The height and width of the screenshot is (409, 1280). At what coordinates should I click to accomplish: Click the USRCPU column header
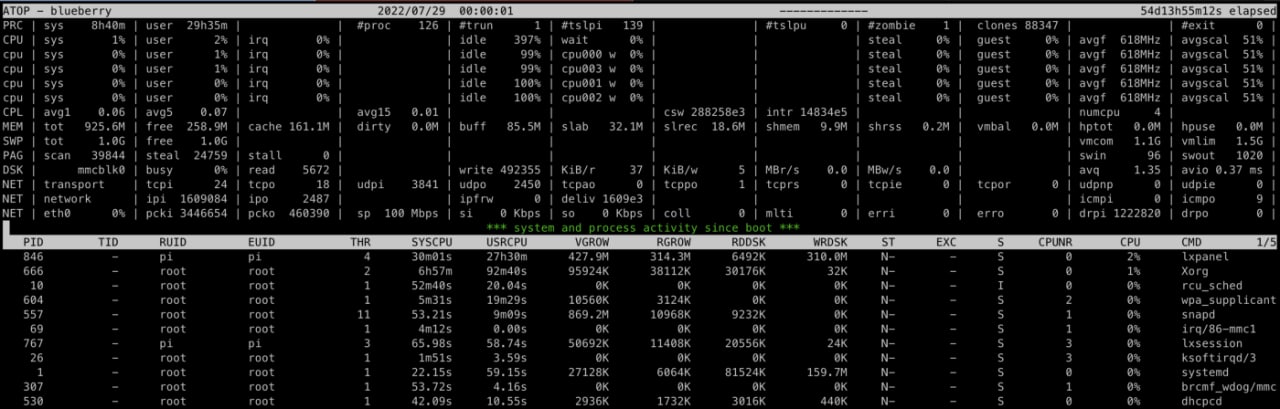(x=507, y=242)
